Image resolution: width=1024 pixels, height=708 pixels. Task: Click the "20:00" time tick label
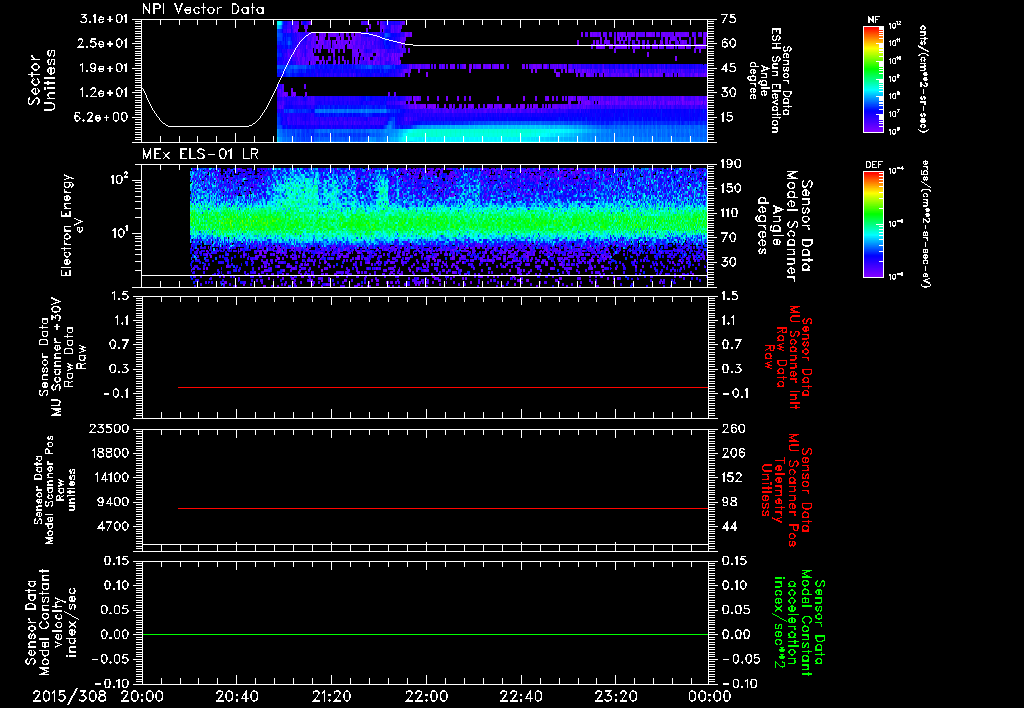click(x=142, y=696)
